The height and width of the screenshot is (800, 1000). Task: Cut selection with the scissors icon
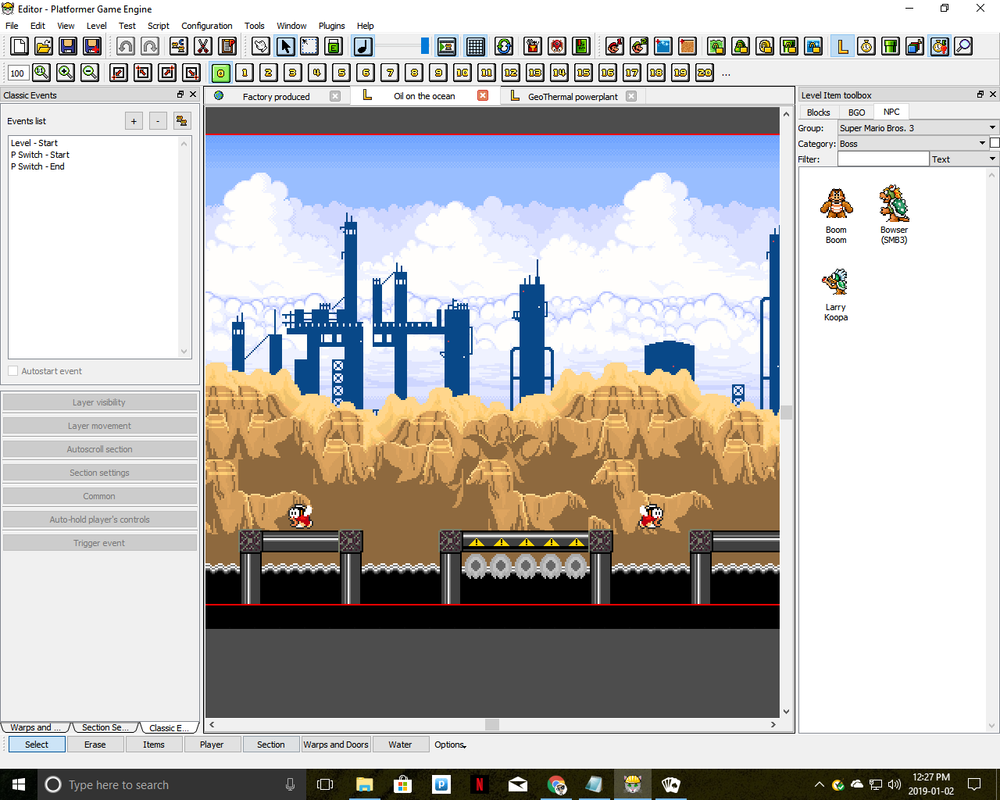203,46
